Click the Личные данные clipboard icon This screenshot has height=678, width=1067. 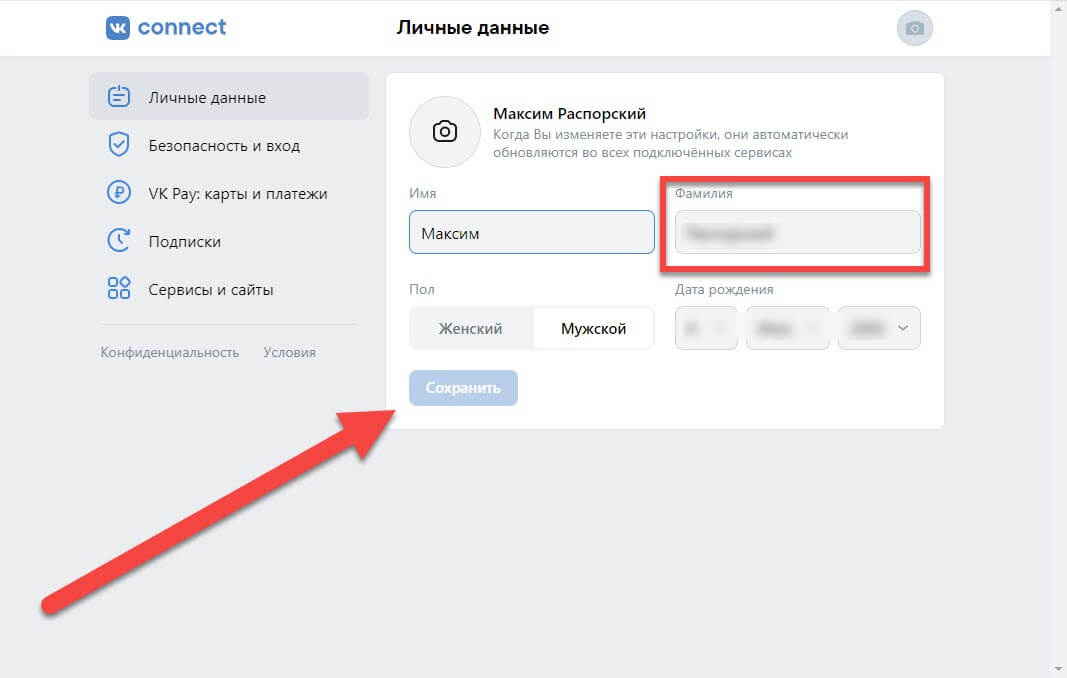pyautogui.click(x=118, y=97)
